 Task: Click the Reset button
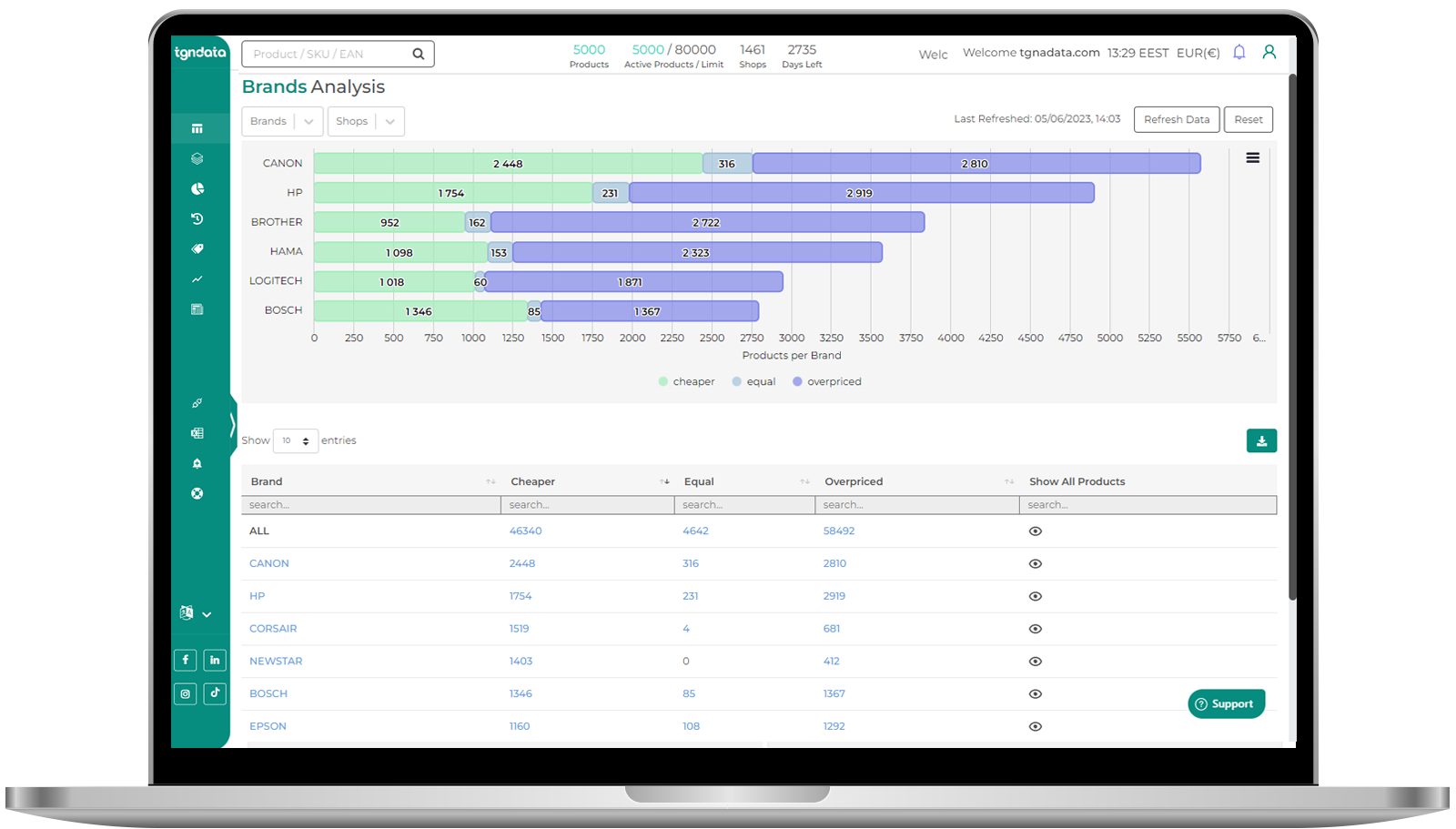click(x=1249, y=119)
